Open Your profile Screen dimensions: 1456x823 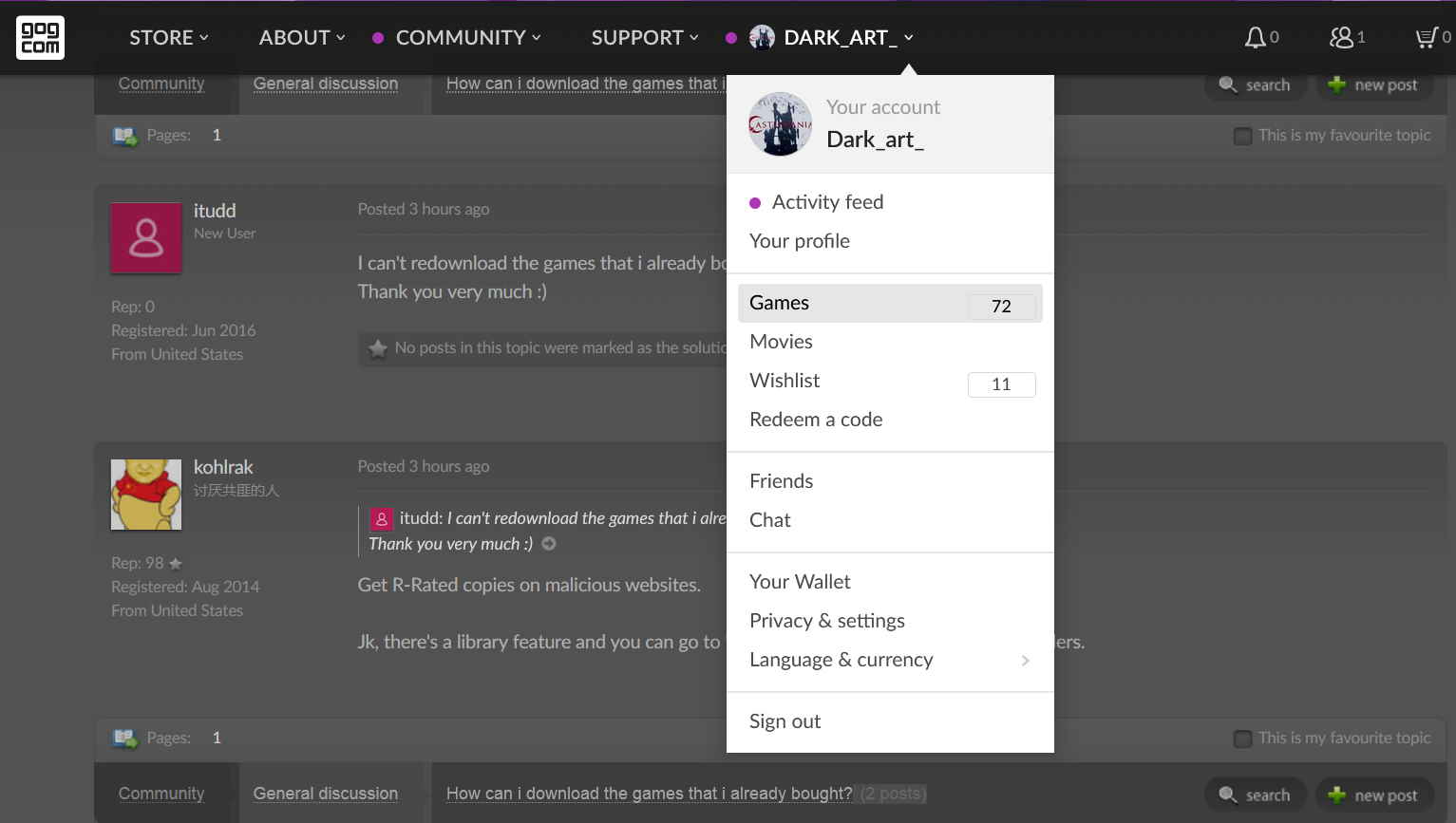pos(800,241)
